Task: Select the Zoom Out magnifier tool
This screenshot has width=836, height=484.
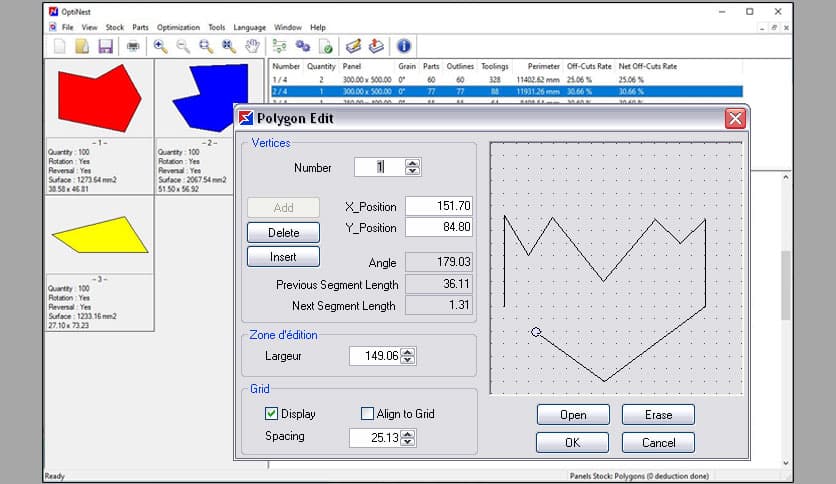Action: (x=183, y=46)
